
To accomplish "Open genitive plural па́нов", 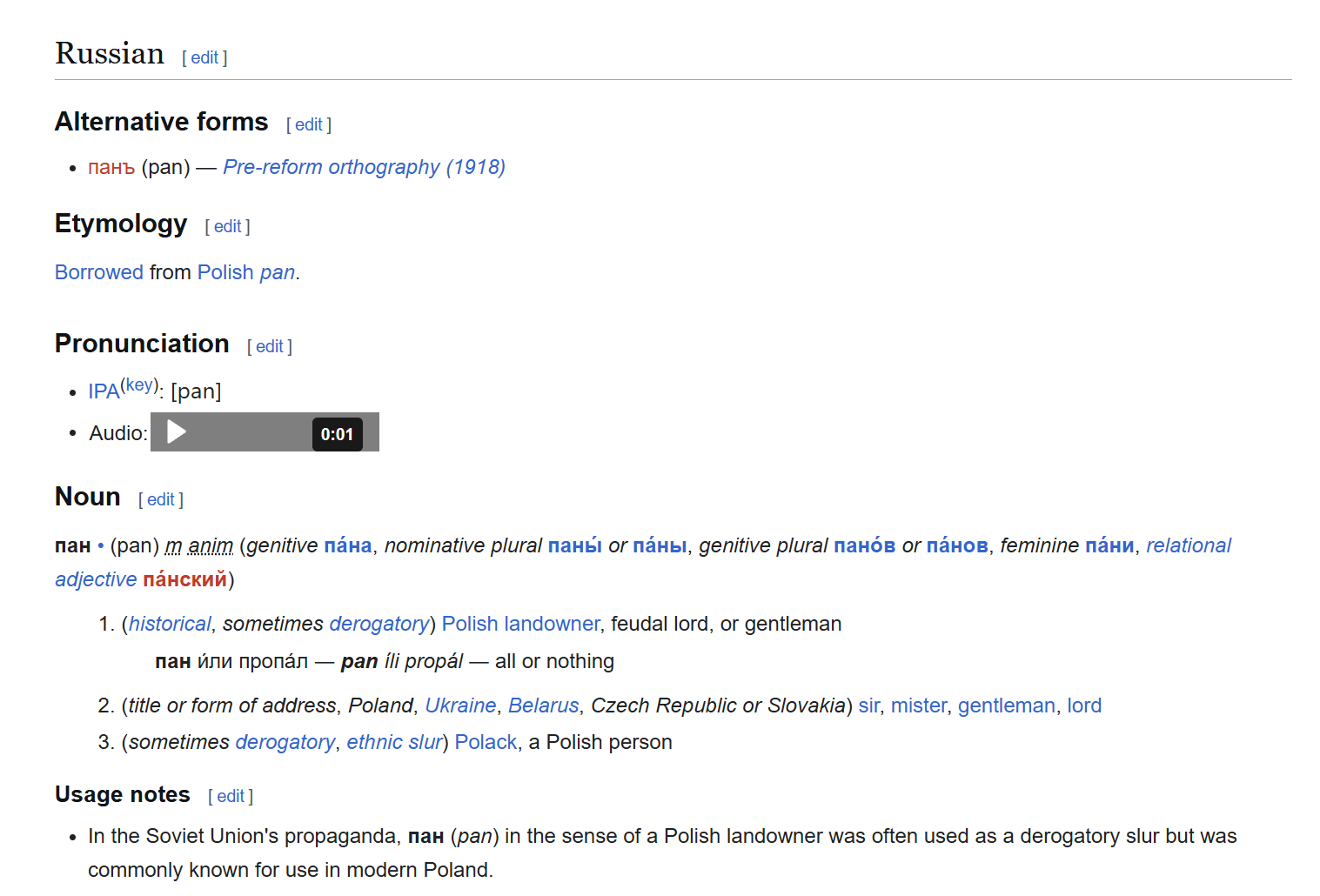I will (x=957, y=545).
